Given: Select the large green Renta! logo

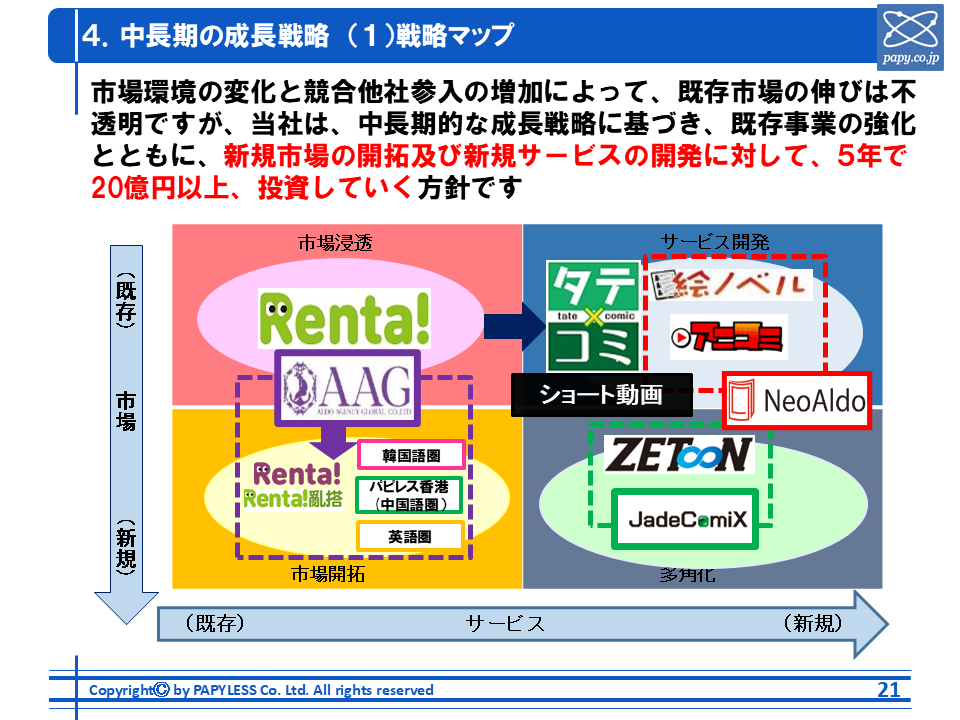Looking at the screenshot, I should (344, 318).
